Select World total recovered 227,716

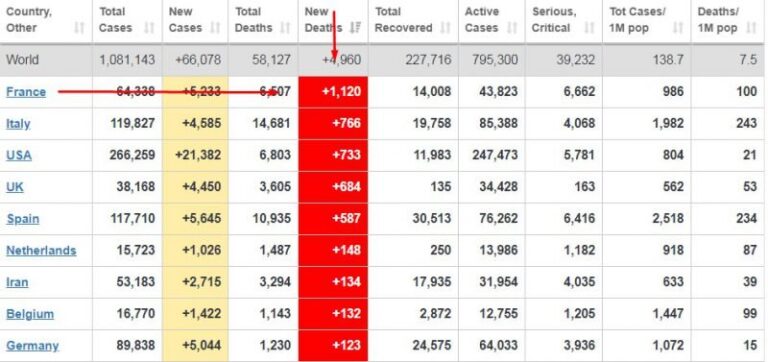pos(428,60)
